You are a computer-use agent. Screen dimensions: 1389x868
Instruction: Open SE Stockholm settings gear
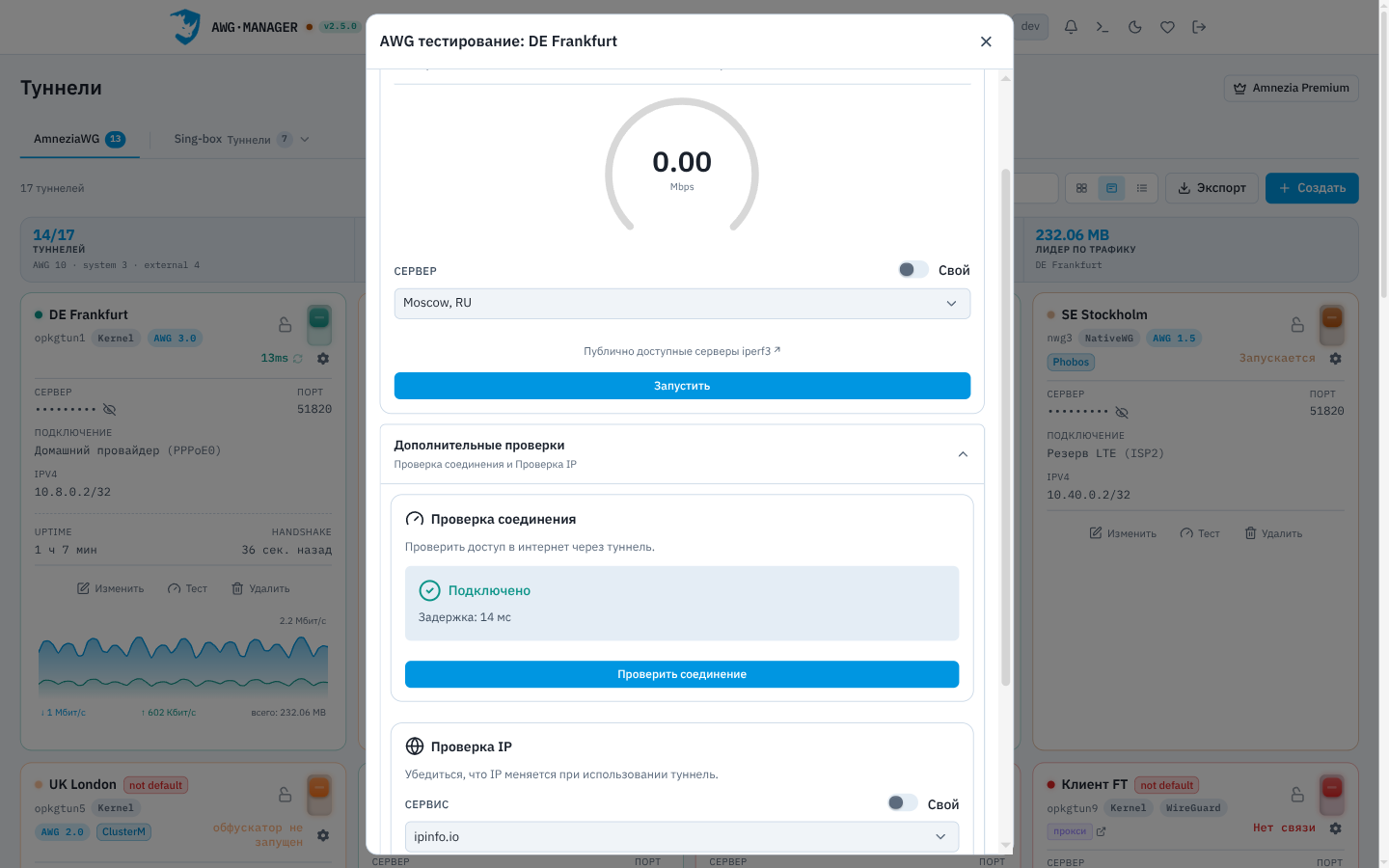point(1335,359)
